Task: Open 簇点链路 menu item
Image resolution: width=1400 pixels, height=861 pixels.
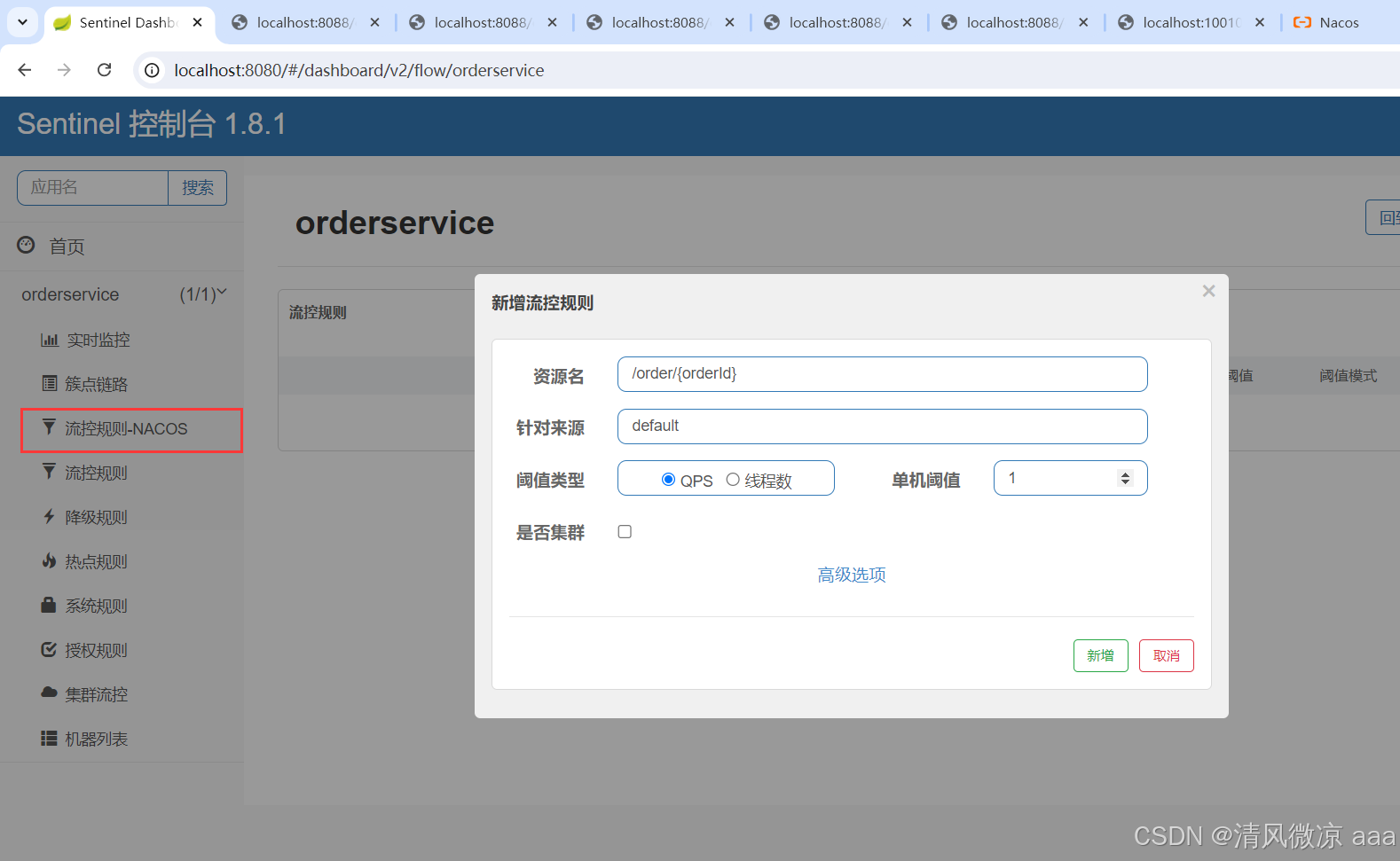Action: (96, 384)
